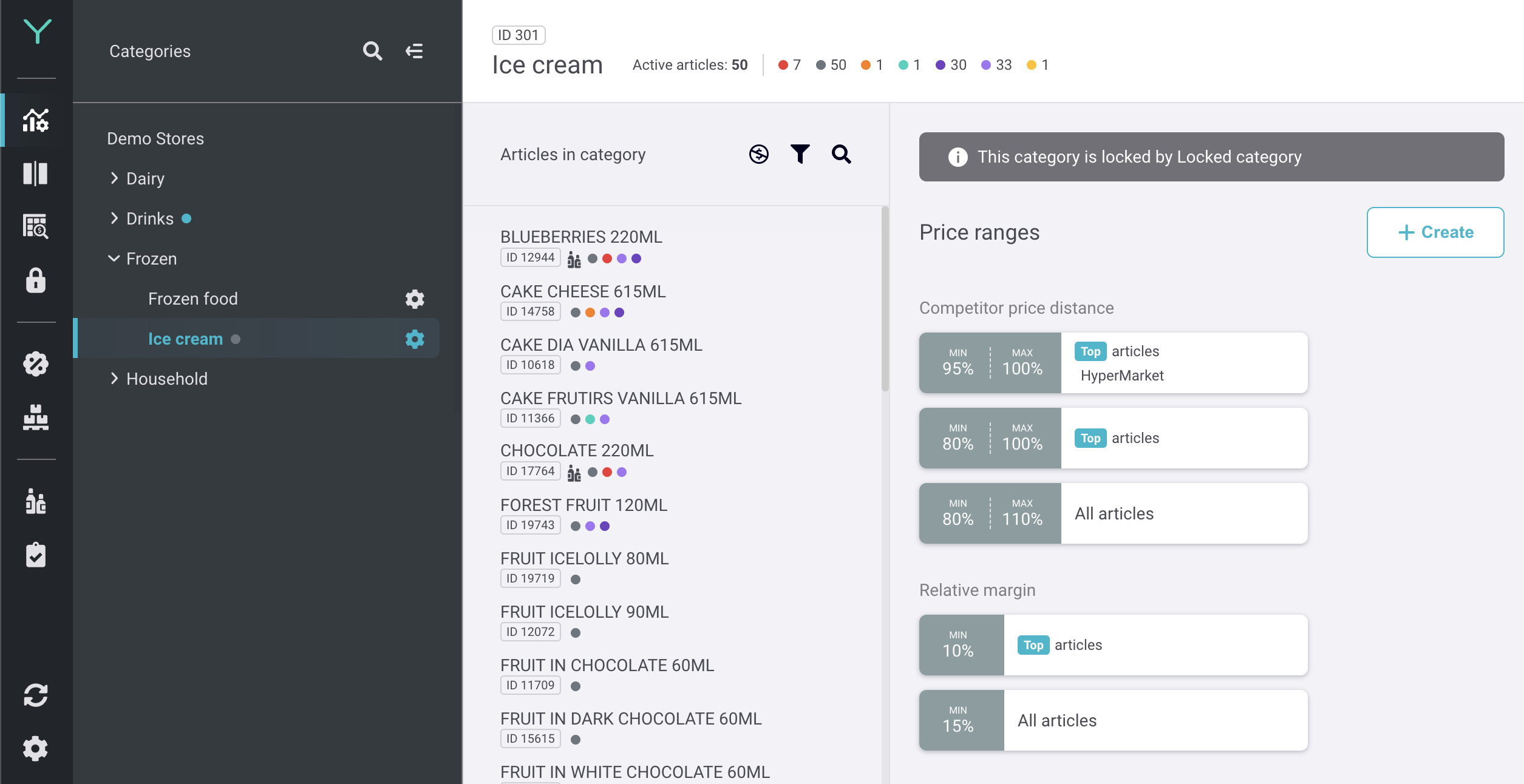Open the 10% margin Top articles range
This screenshot has height=784, width=1524.
tap(1114, 645)
